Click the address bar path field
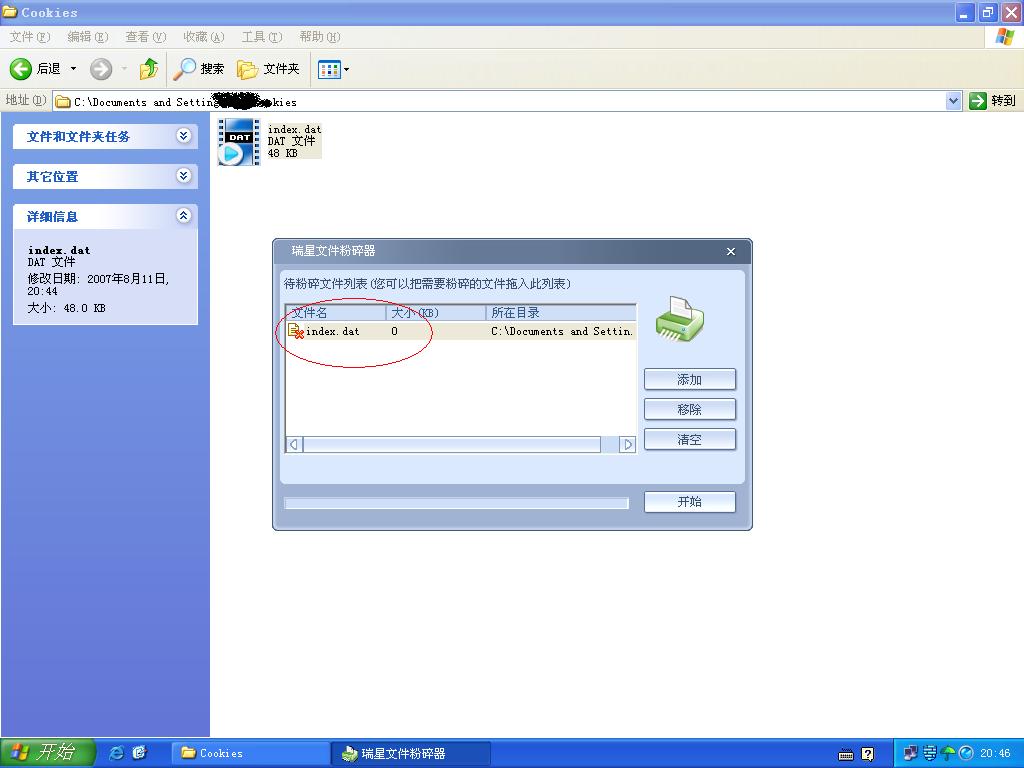Viewport: 1024px width, 768px height. click(499, 101)
